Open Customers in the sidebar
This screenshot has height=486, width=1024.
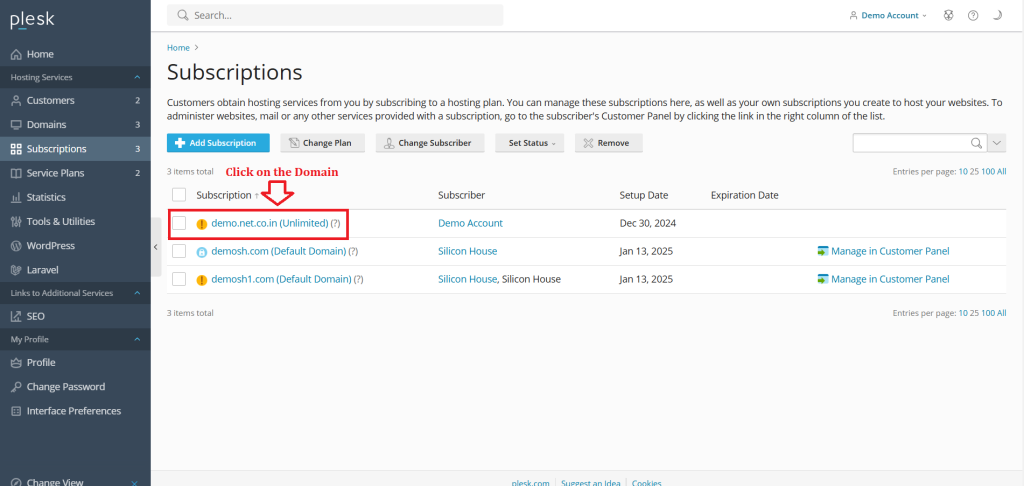[75, 101]
